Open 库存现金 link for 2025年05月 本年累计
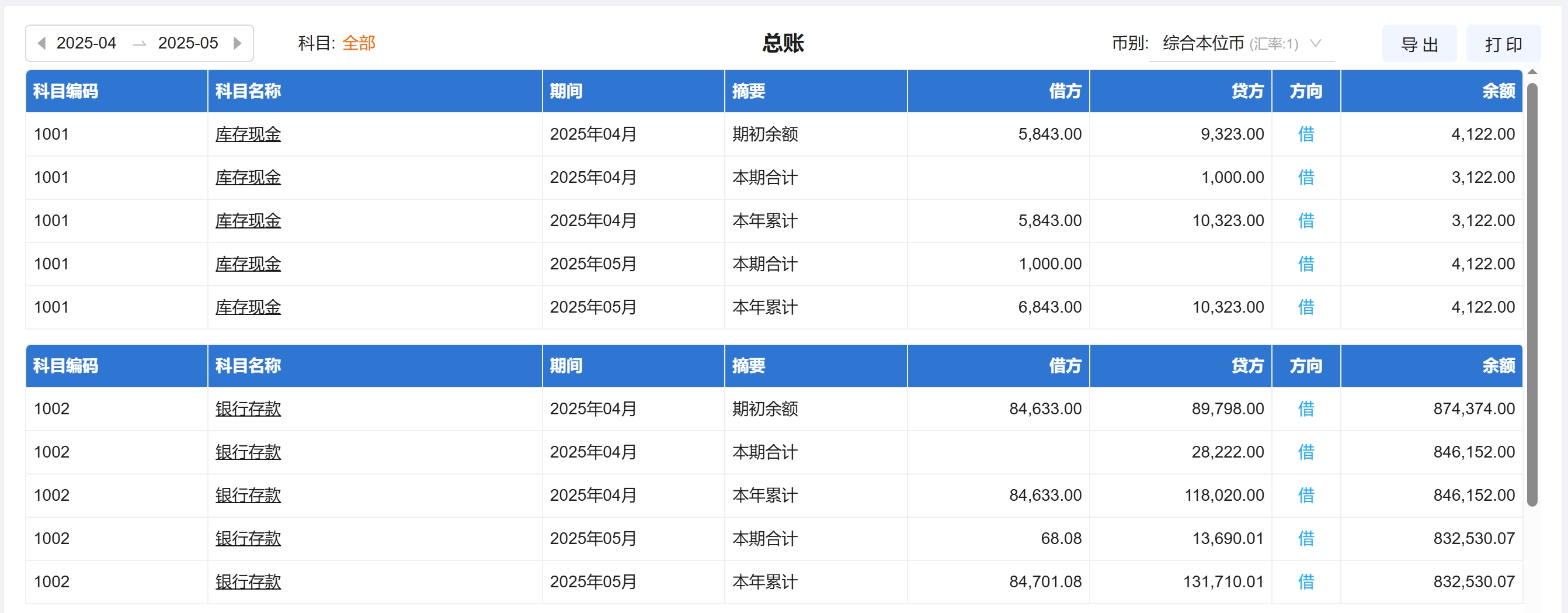Screen dimensions: 1568x613 point(248,307)
